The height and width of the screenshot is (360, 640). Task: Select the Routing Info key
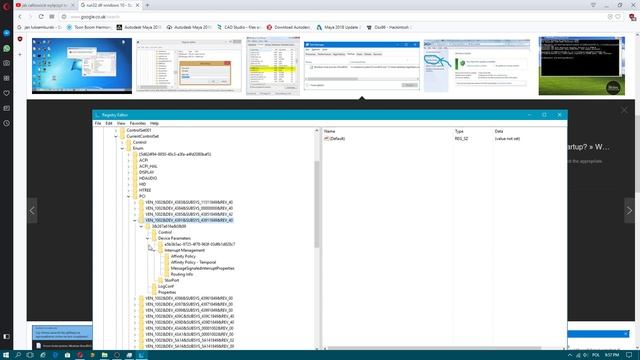point(182,274)
